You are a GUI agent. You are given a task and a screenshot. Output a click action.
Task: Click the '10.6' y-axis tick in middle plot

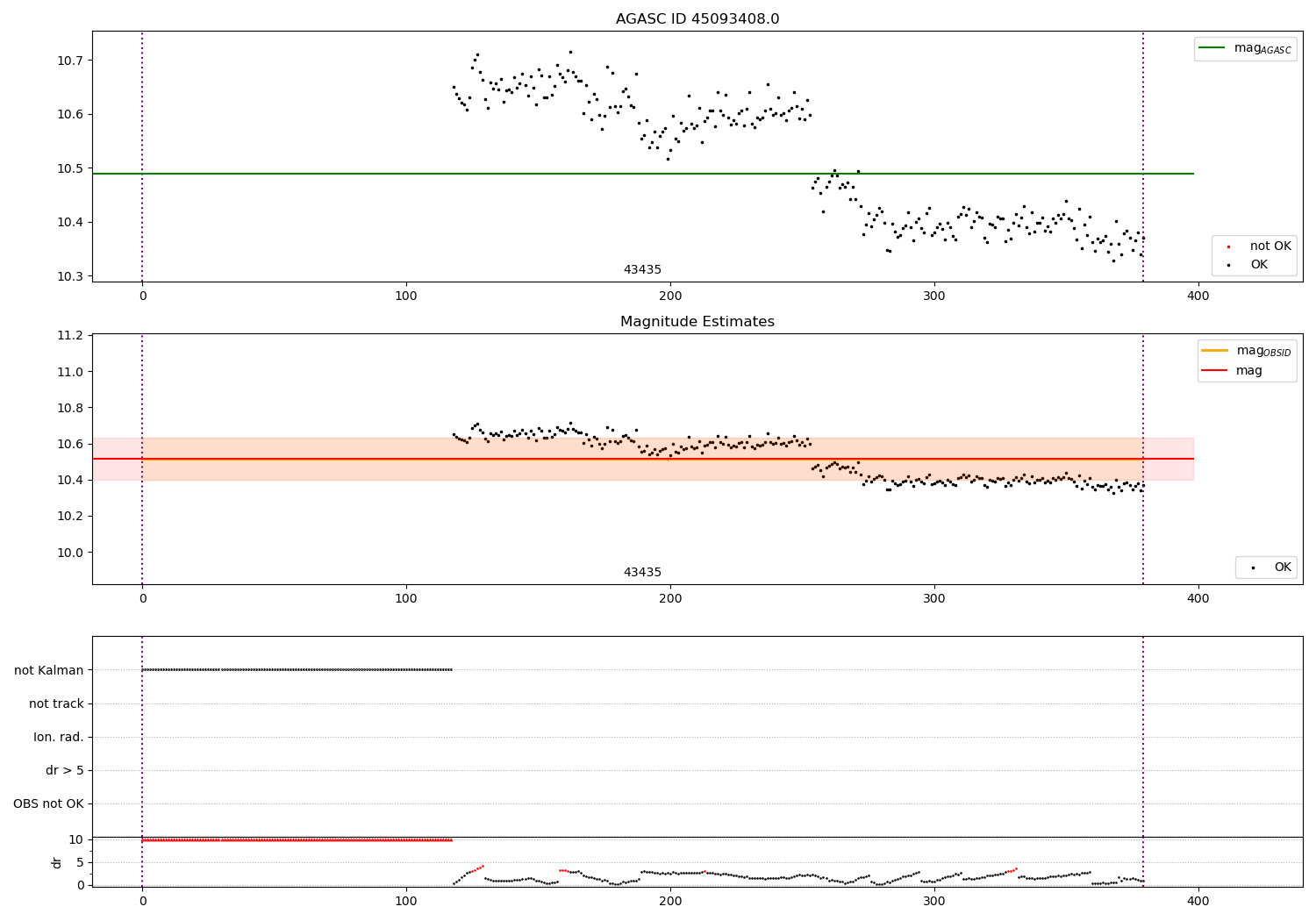pyautogui.click(x=71, y=444)
